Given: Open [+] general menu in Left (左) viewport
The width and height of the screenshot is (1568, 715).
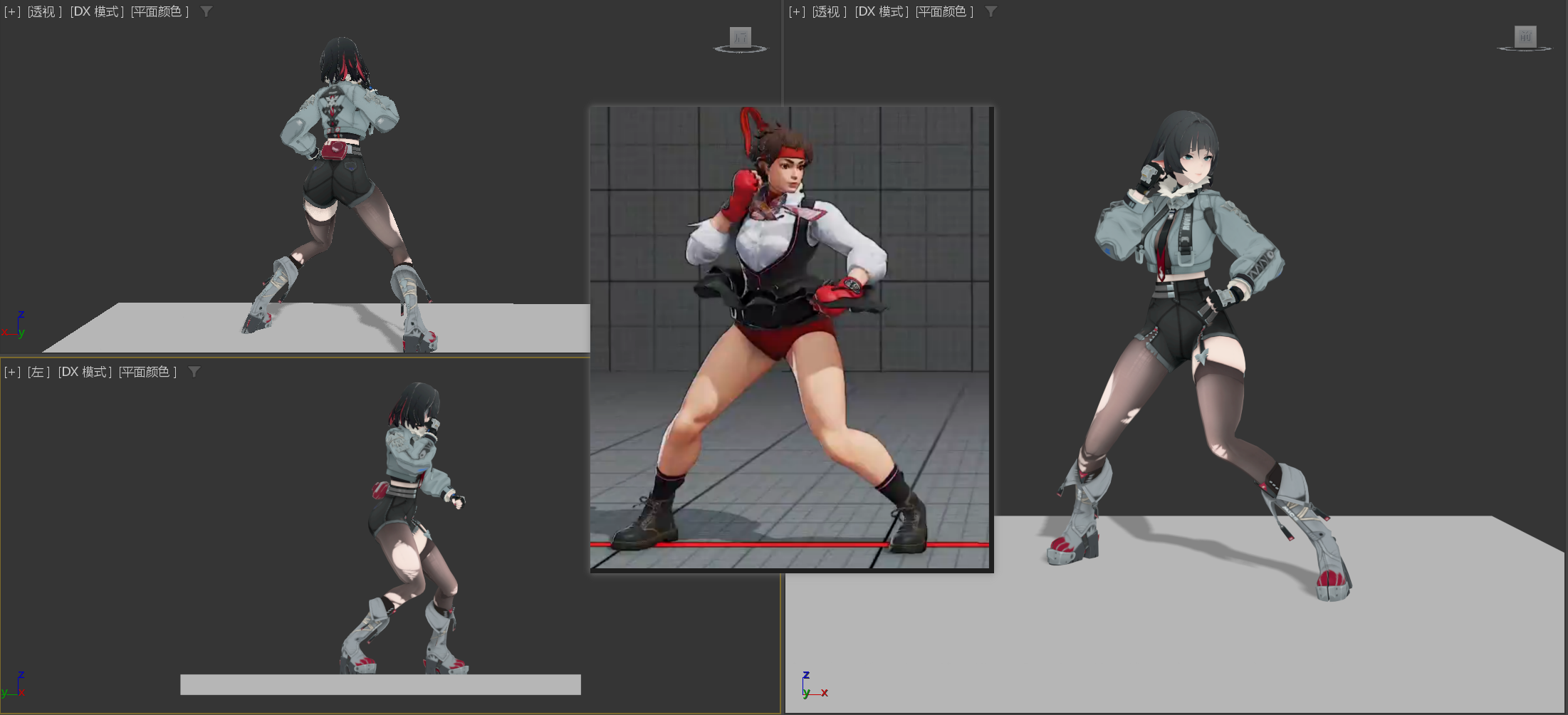Looking at the screenshot, I should tap(12, 372).
